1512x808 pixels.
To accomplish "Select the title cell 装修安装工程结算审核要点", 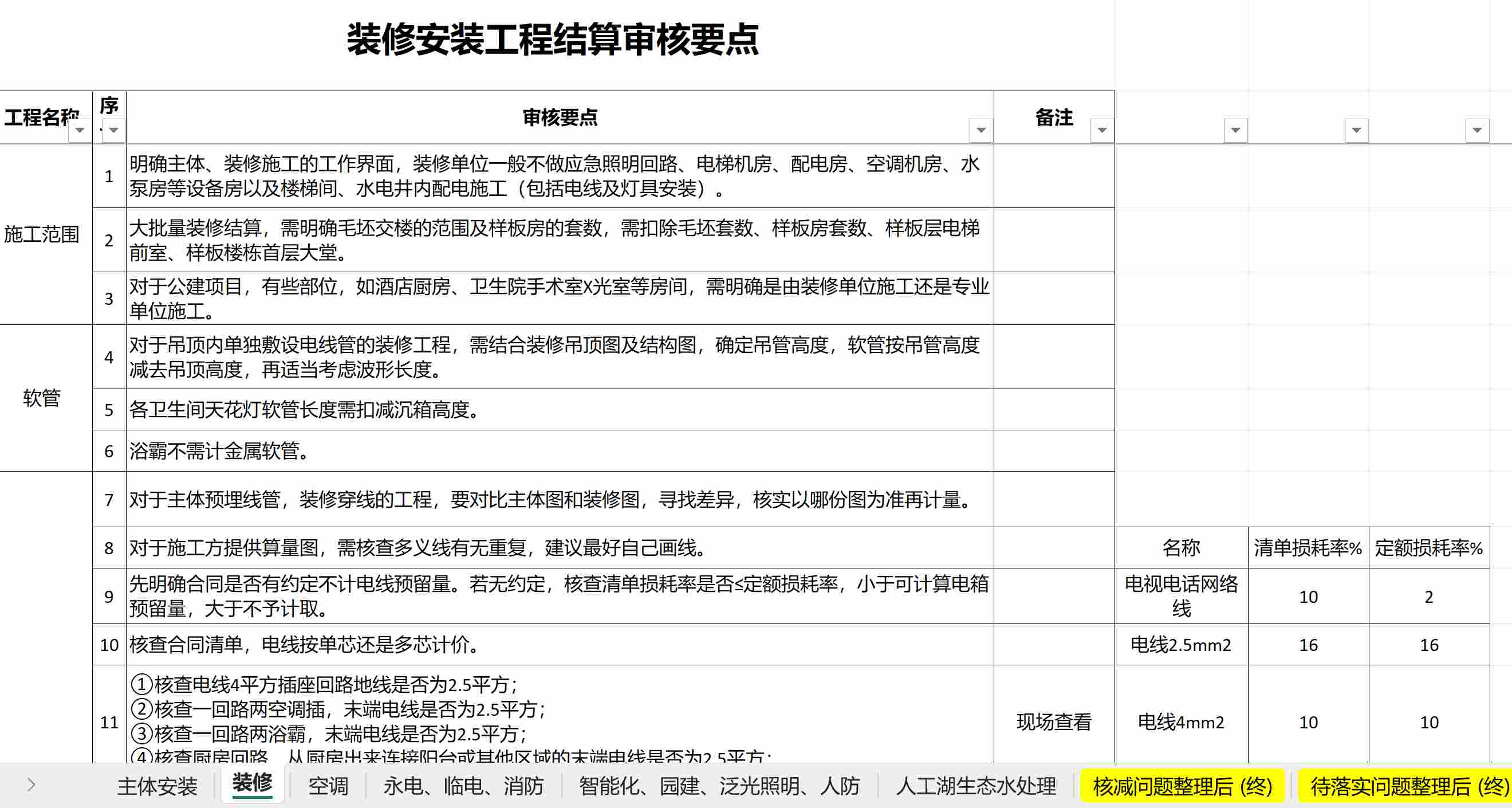I will pos(552,40).
